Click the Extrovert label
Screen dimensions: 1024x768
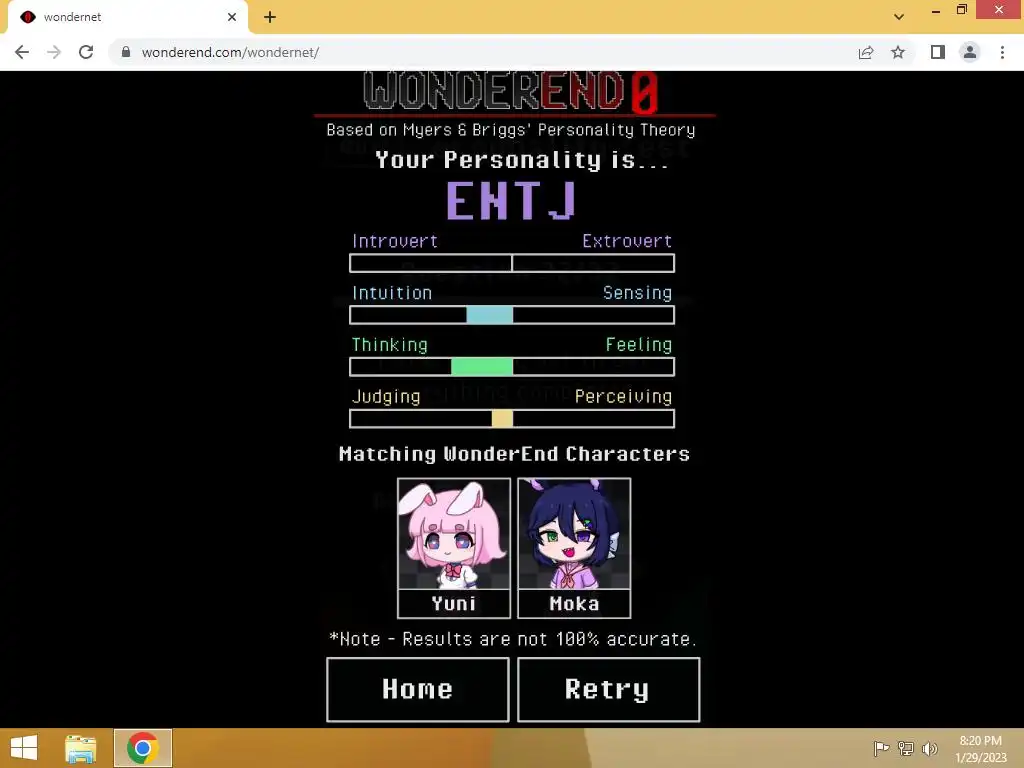[627, 241]
